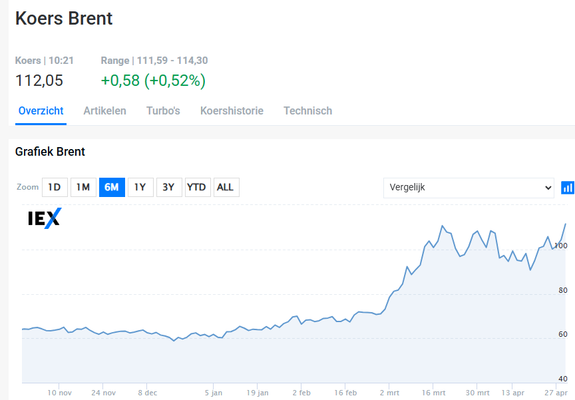Click the Koers 10:21 timestamp label
The height and width of the screenshot is (400, 575).
(44, 60)
